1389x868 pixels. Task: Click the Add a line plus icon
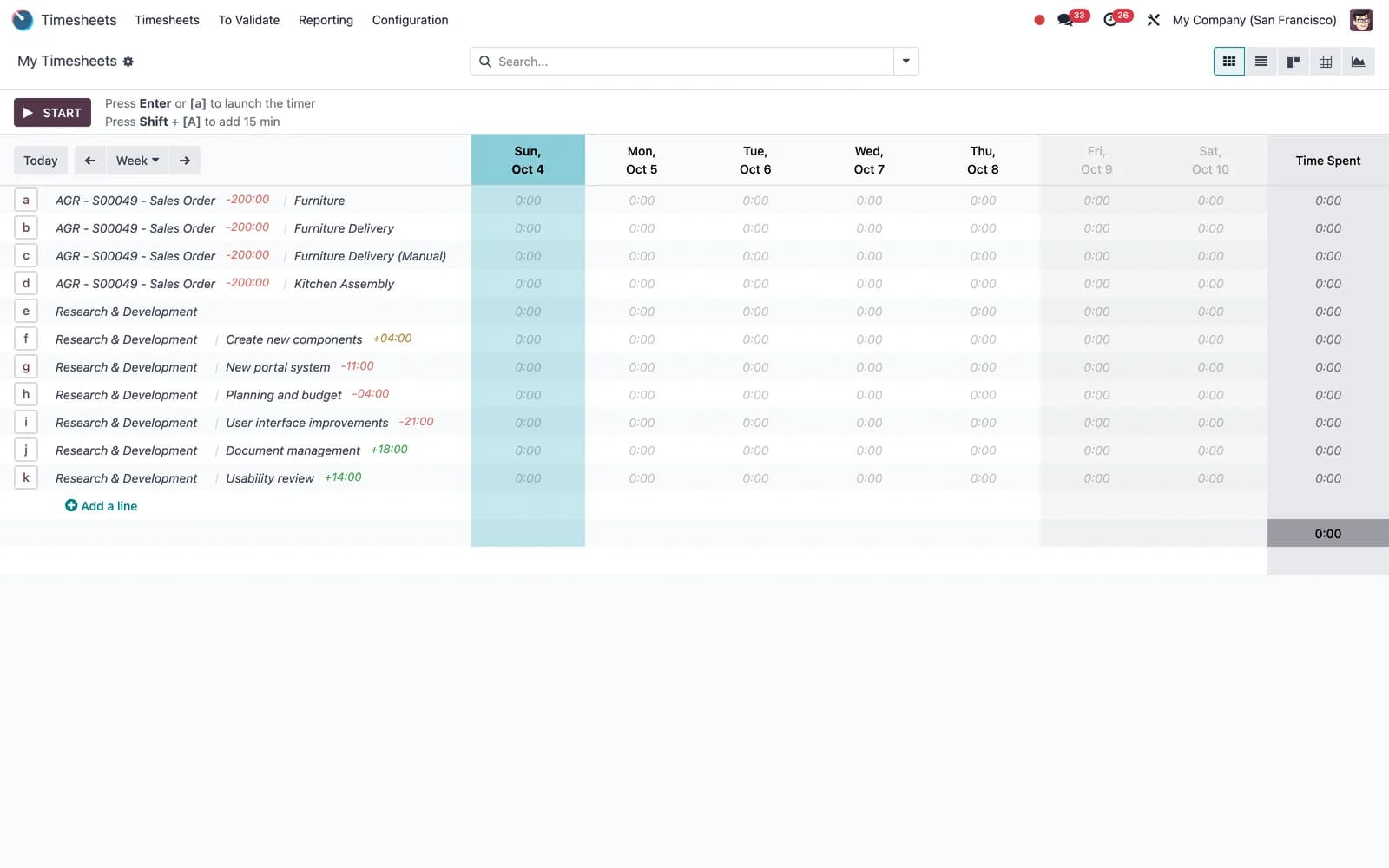click(x=71, y=505)
